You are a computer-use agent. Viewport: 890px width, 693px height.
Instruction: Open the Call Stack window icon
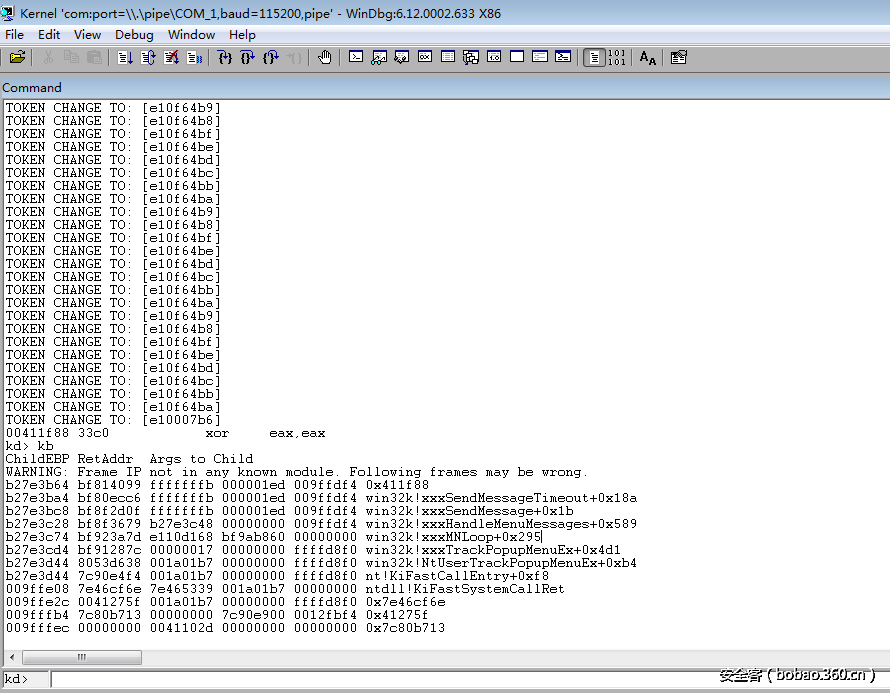[x=470, y=57]
